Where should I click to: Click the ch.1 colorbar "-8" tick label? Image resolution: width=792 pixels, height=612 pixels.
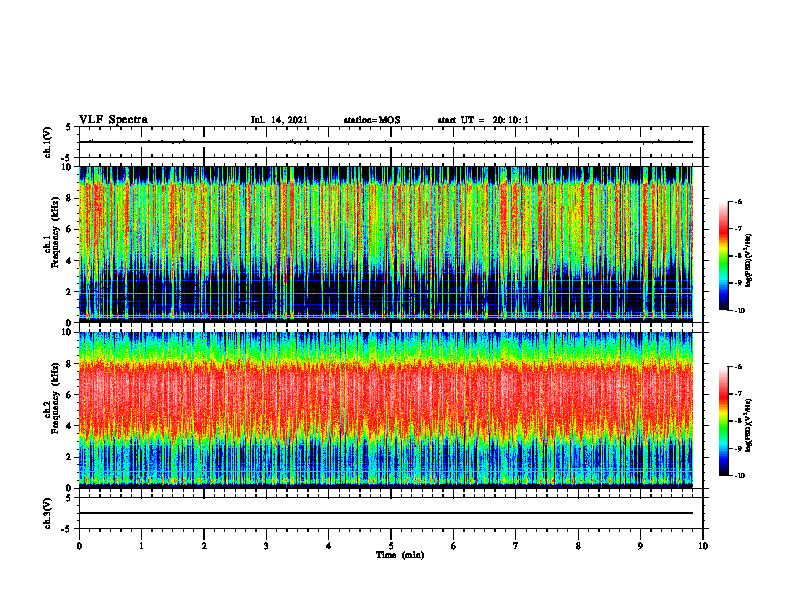738,256
